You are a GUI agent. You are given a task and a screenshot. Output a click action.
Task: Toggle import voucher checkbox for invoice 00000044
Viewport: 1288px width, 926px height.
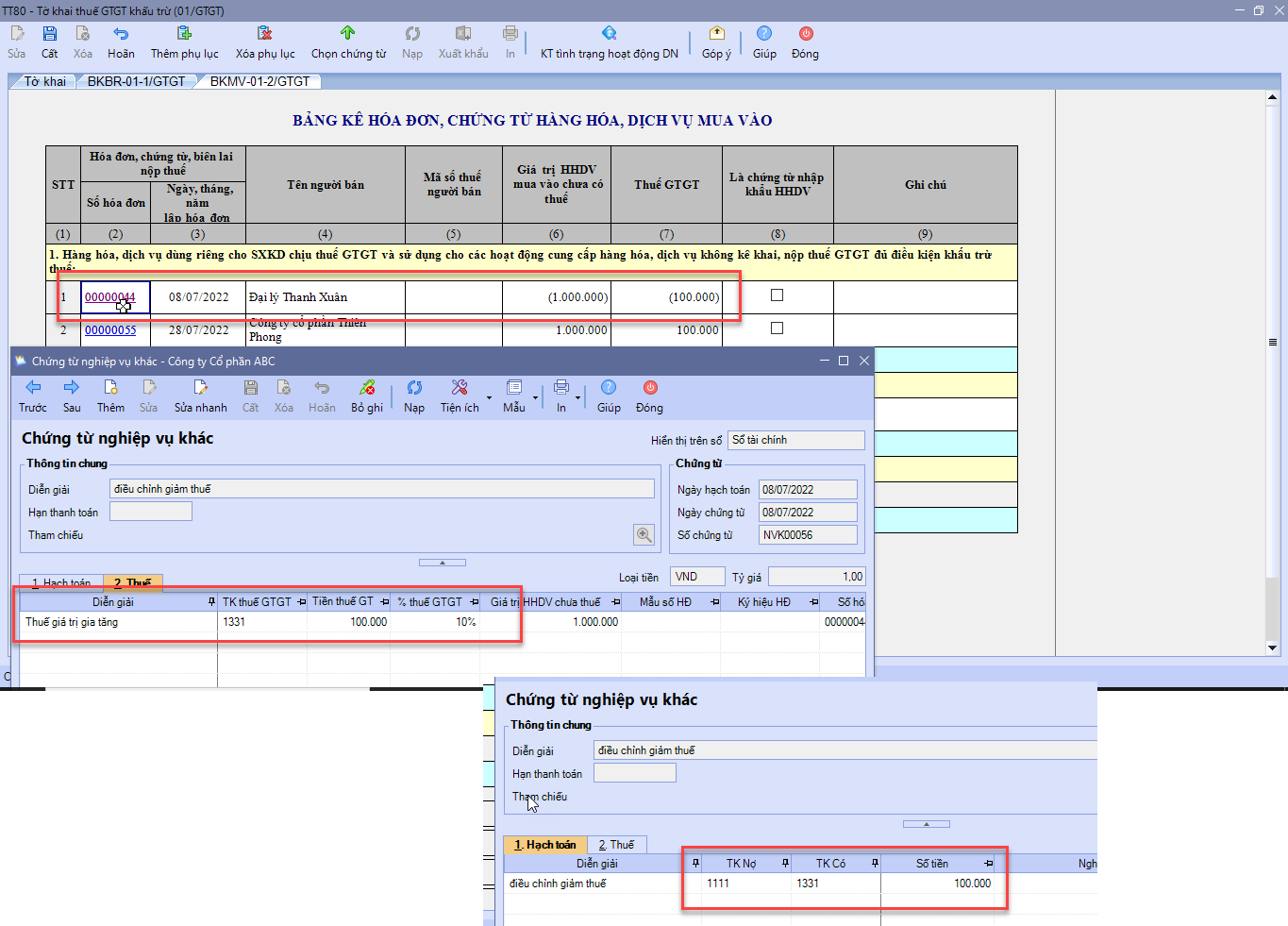(x=777, y=295)
